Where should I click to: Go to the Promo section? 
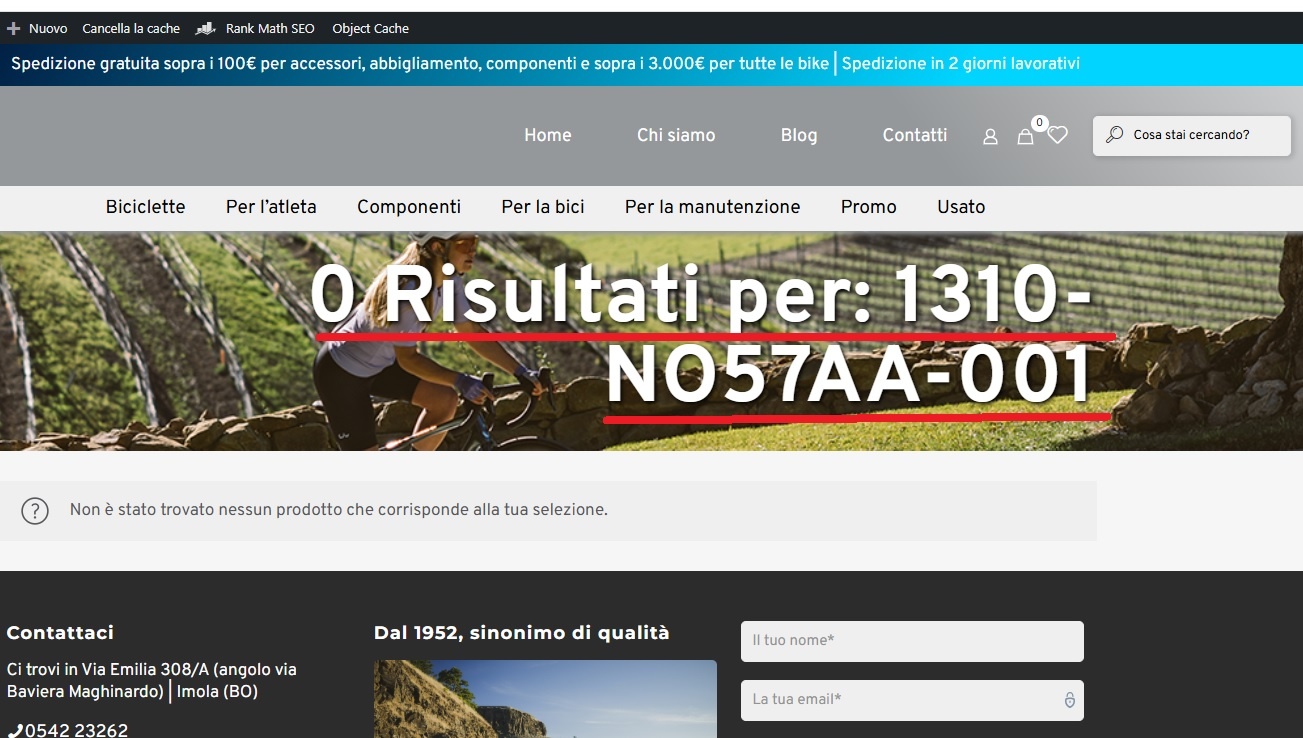pyautogui.click(x=868, y=207)
